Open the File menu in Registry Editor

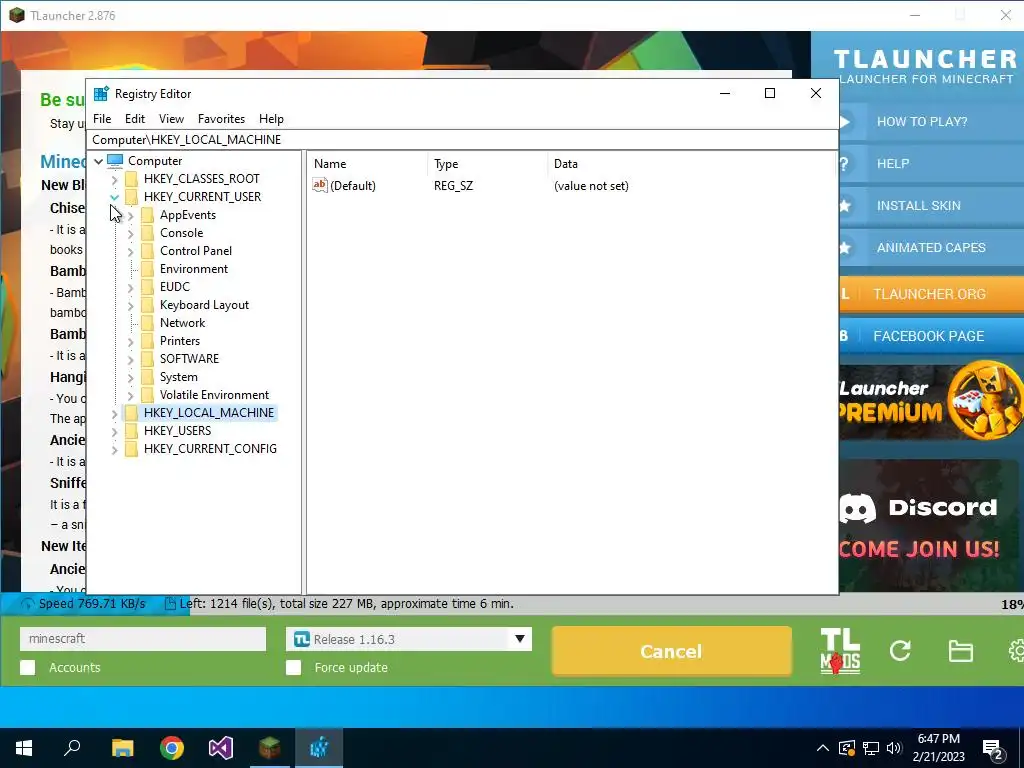pos(102,119)
